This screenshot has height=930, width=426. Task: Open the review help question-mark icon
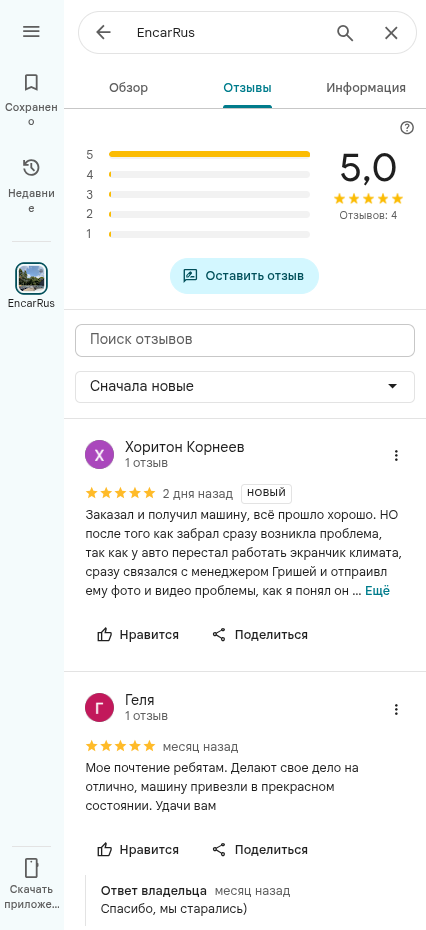click(407, 128)
